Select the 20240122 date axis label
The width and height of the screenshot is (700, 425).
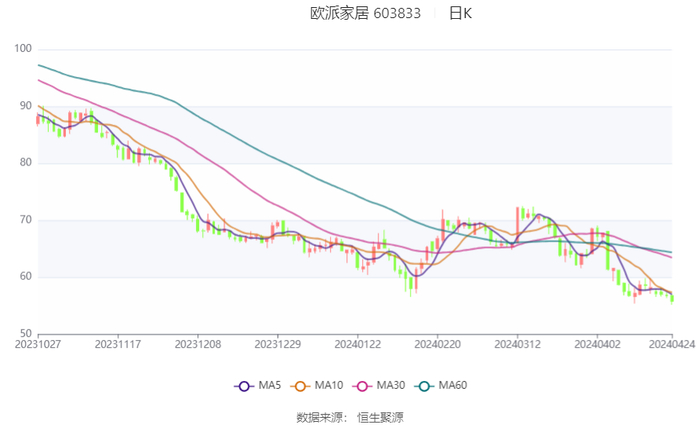[x=357, y=345]
